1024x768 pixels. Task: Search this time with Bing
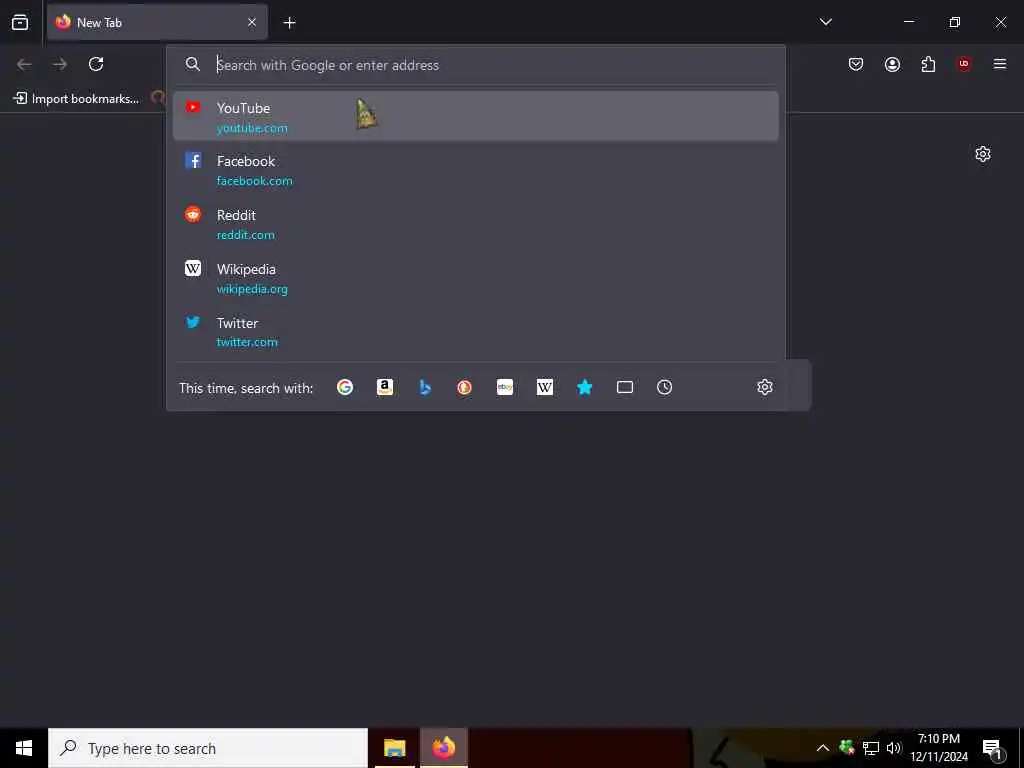425,387
